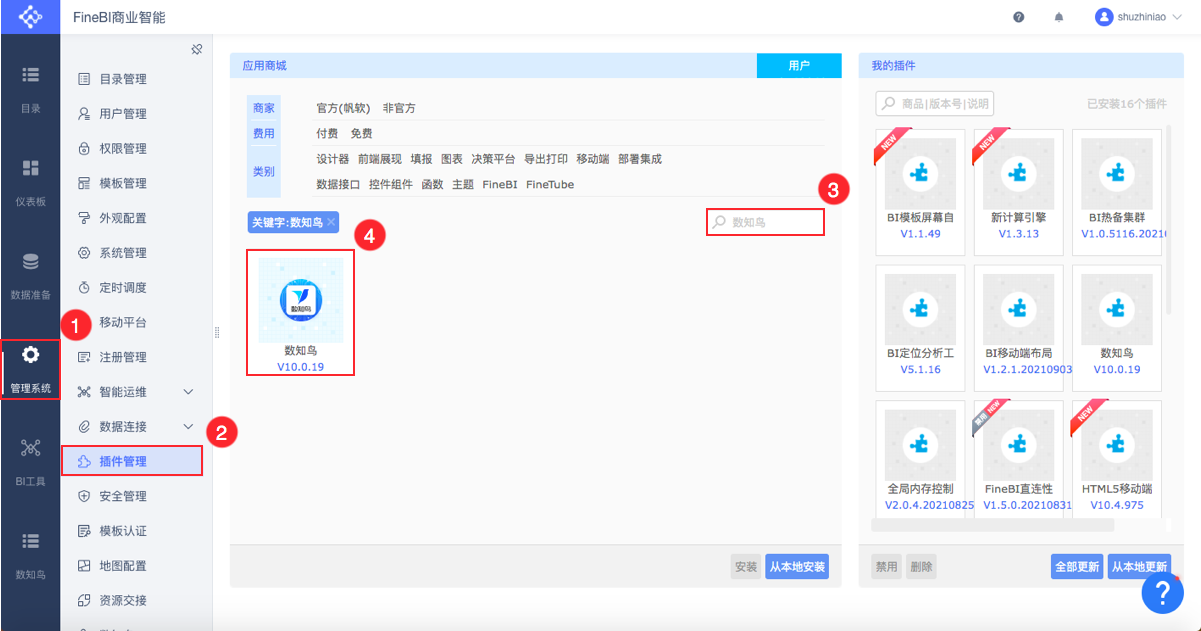This screenshot has height=631, width=1201.
Task: Open the 仪表板 dashboard section
Action: [30, 181]
